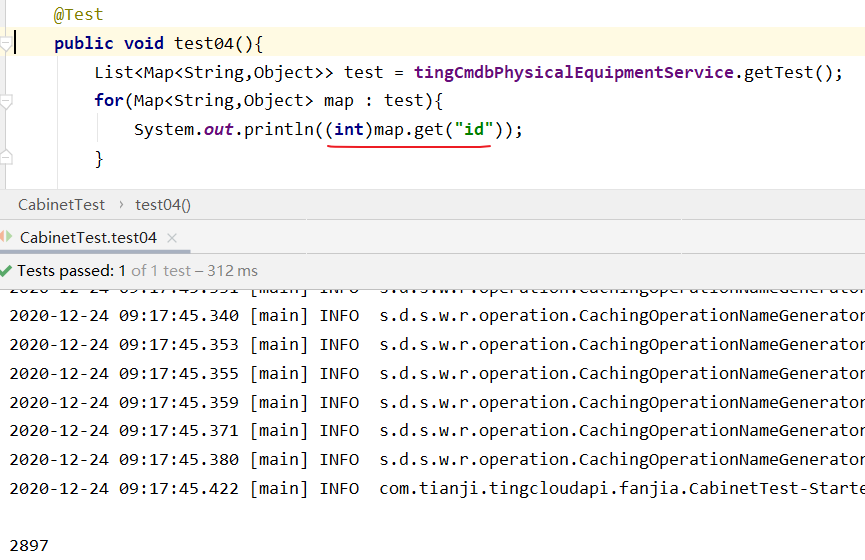Viewport: 865px width, 560px height.
Task: Select CabinetTest in the breadcrumb bar
Action: [61, 205]
